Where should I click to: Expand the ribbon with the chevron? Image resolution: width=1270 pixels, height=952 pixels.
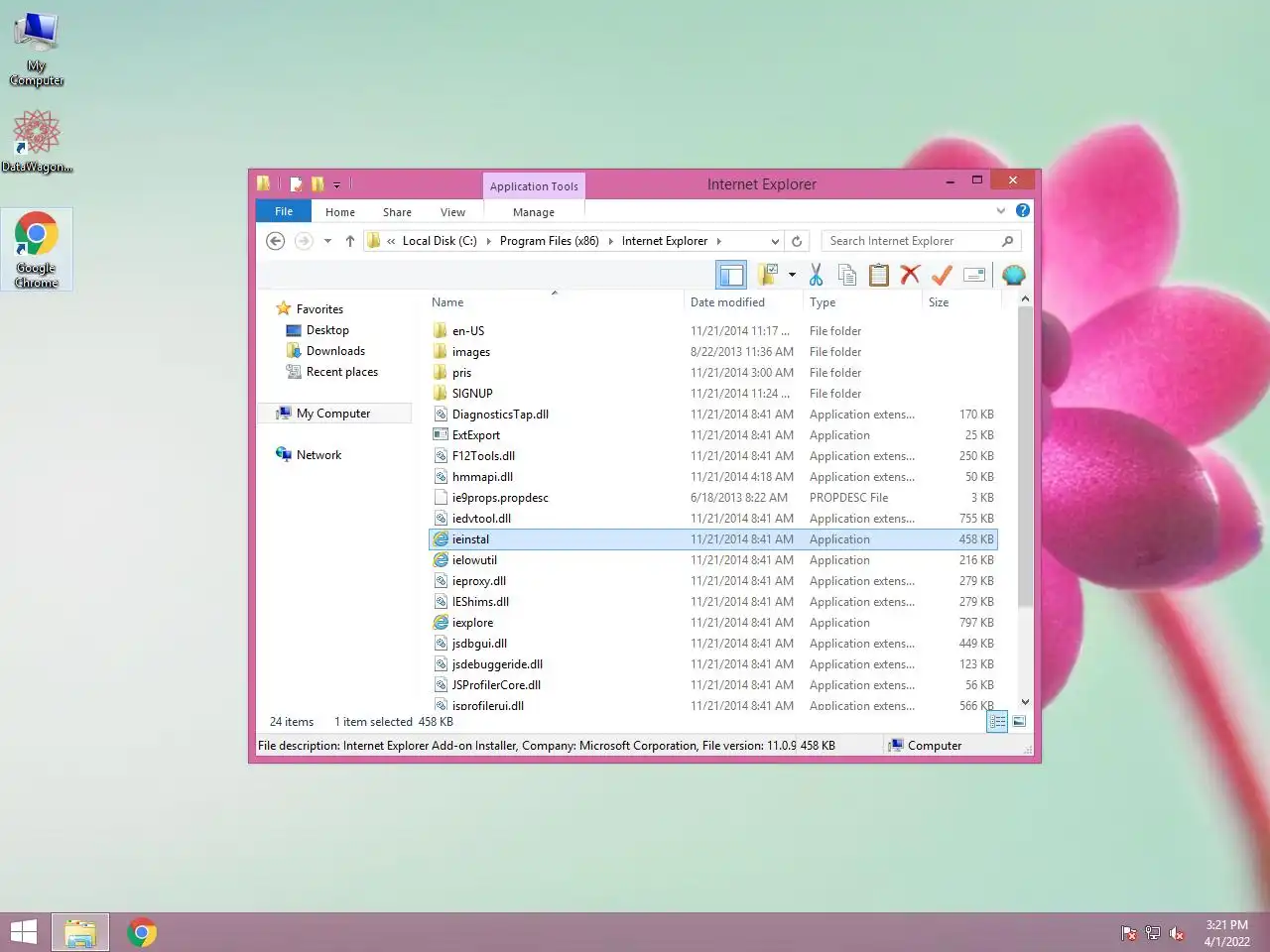pos(1000,210)
